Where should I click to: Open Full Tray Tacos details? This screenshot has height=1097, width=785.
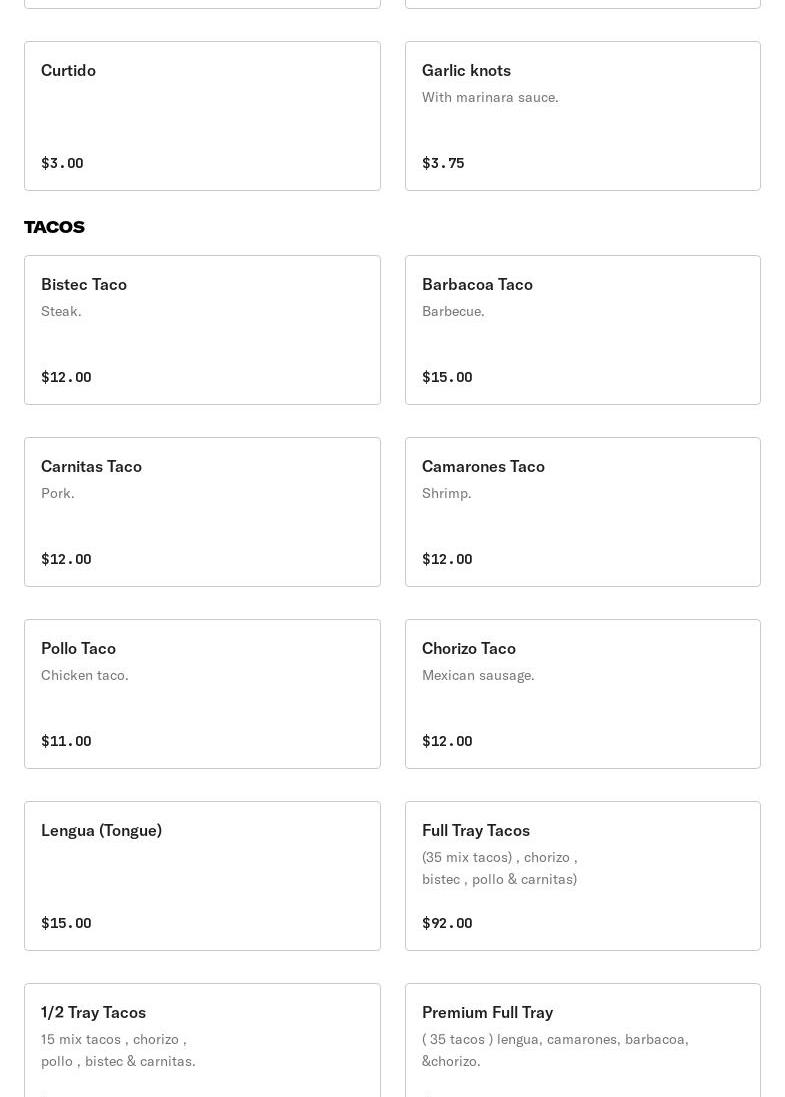click(x=582, y=876)
